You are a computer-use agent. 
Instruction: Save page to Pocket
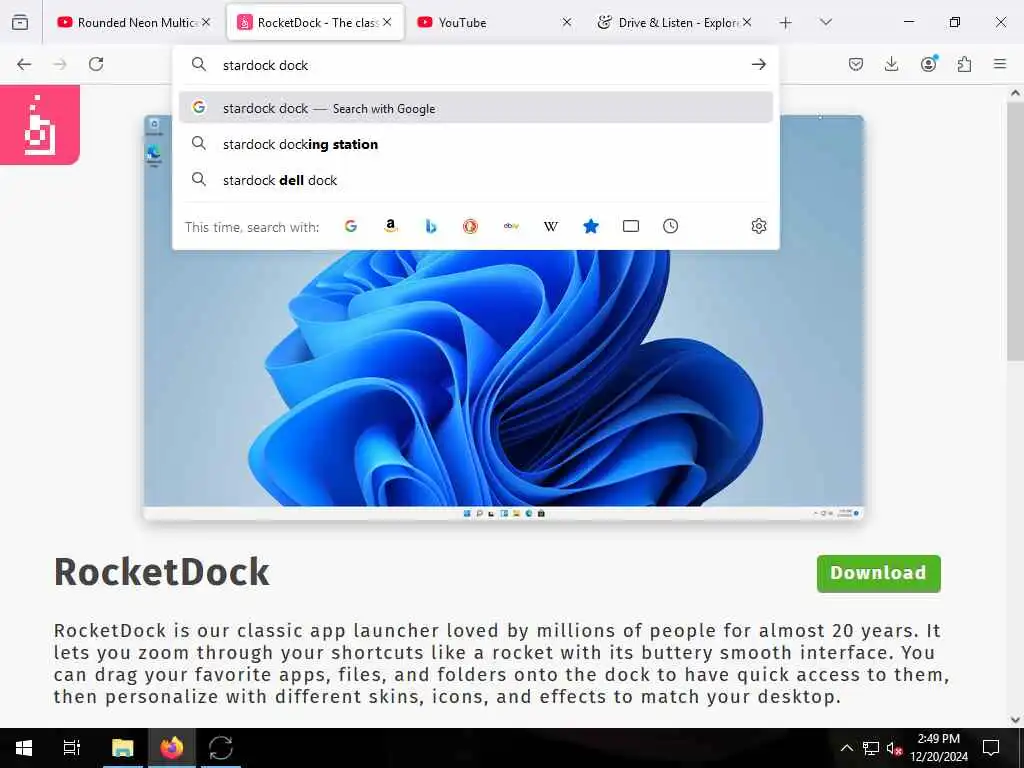(856, 64)
